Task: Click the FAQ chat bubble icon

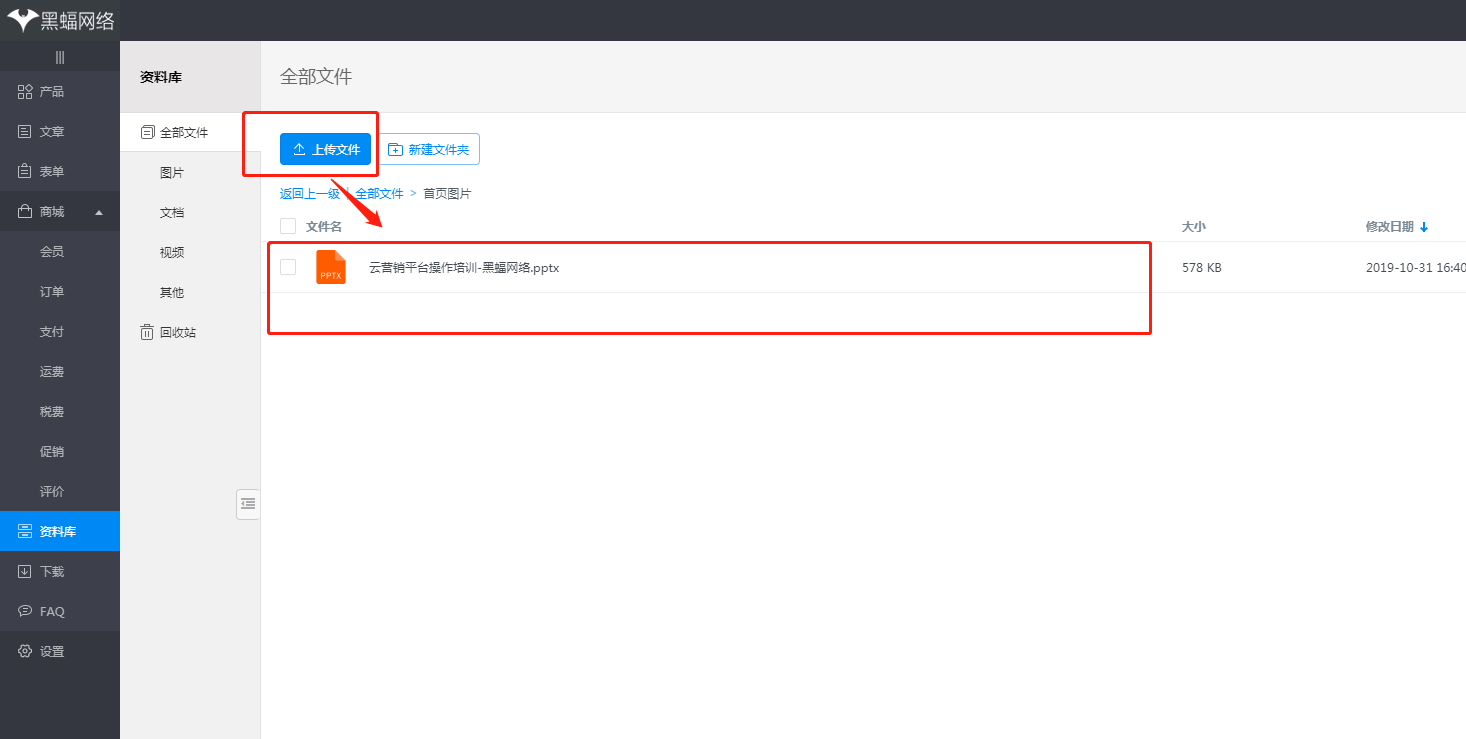Action: click(x=25, y=612)
